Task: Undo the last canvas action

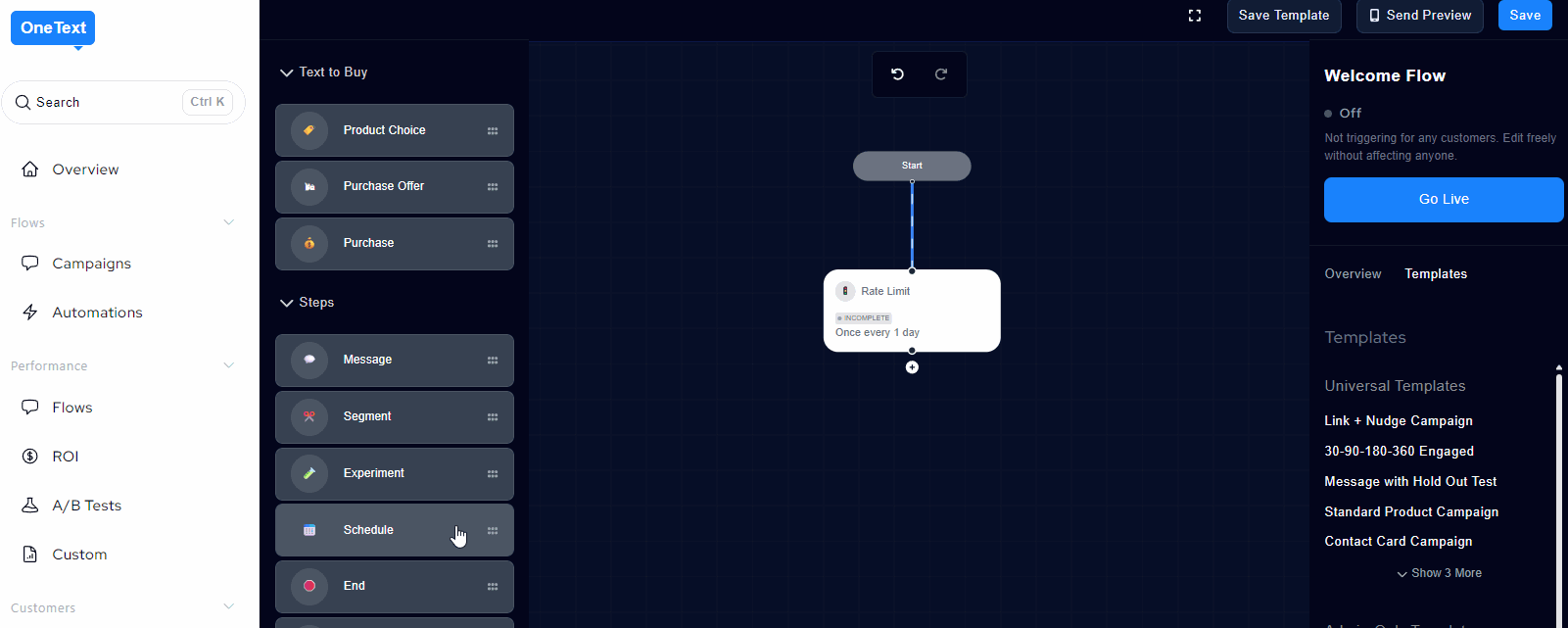Action: tap(897, 74)
